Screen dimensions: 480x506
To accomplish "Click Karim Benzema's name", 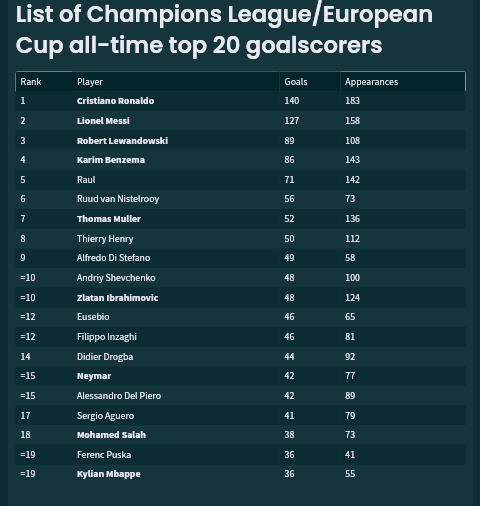I will click(111, 160).
